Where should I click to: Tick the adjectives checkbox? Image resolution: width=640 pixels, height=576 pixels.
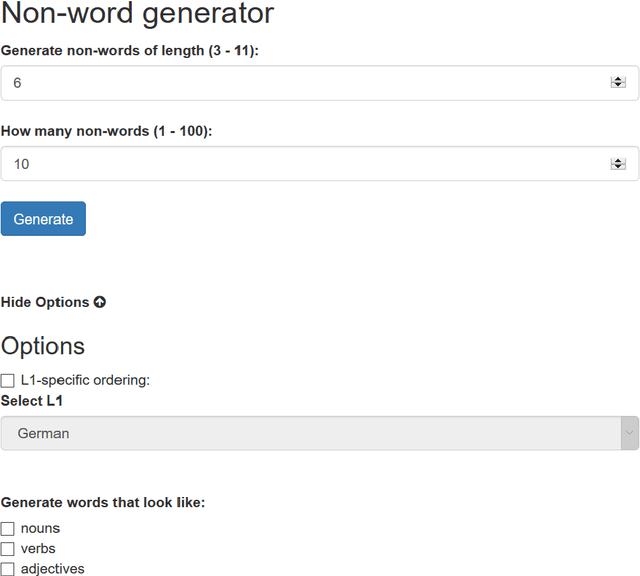(8, 569)
